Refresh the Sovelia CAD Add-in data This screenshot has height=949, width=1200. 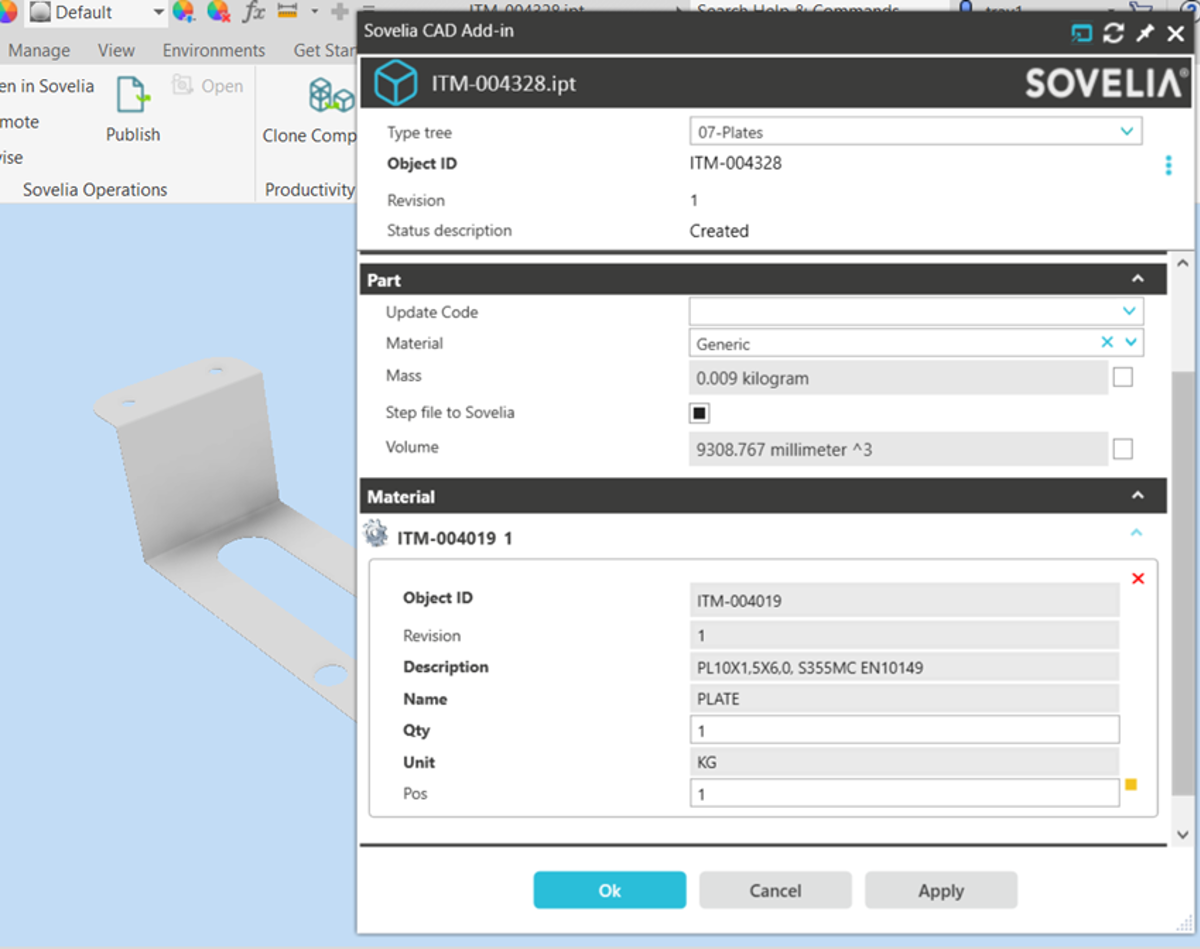[1112, 33]
